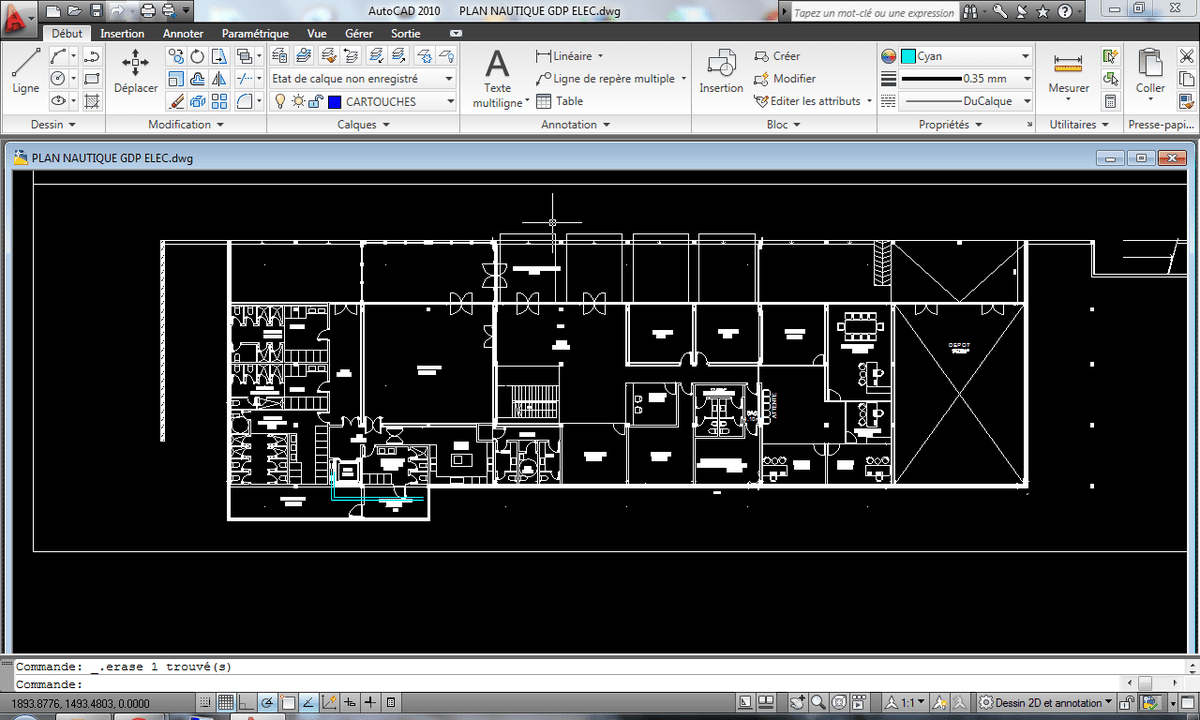Screen dimensions: 1200x720
Task: Click the Texte multiligne tool
Action: [x=497, y=77]
